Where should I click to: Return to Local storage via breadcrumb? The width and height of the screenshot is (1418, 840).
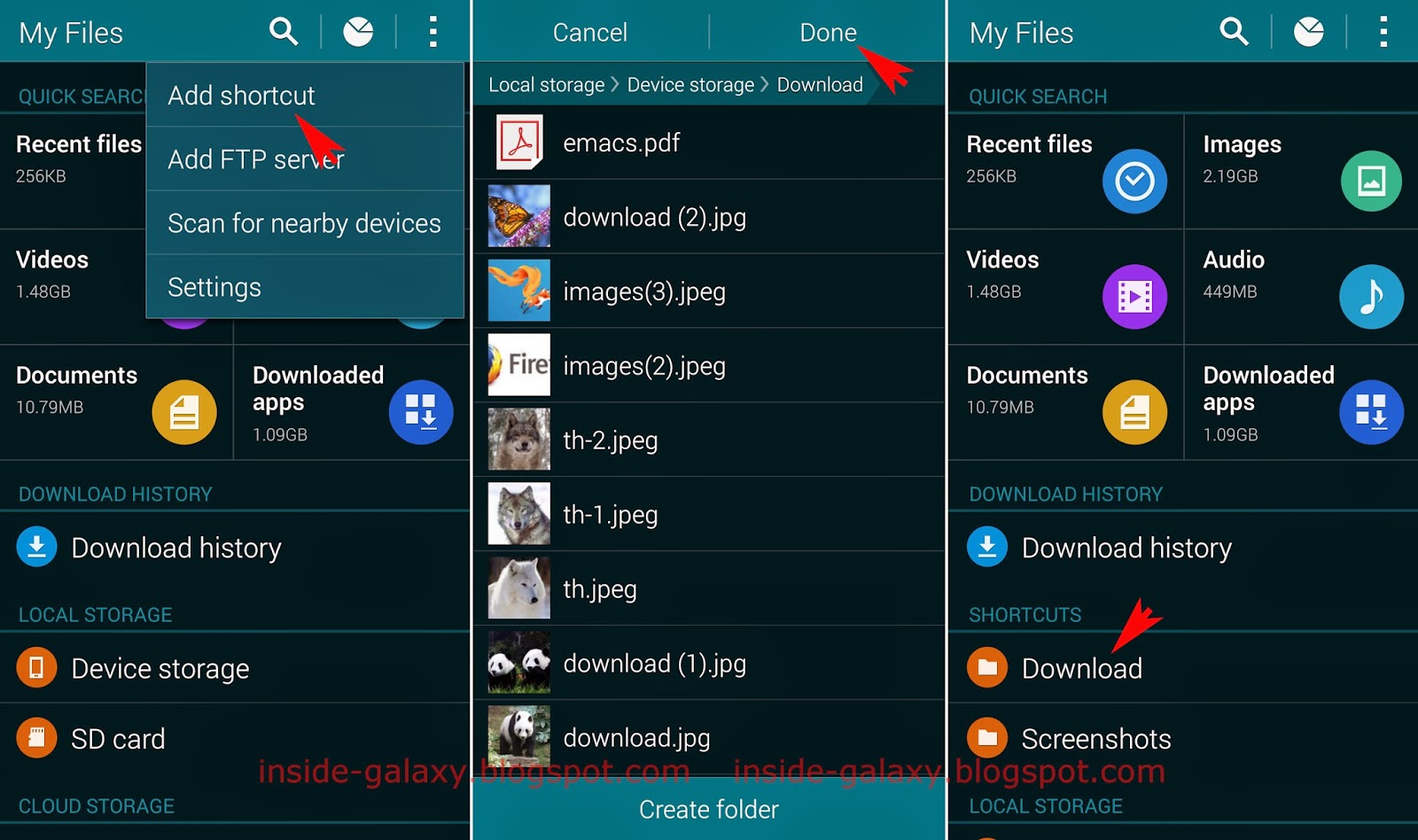point(546,84)
